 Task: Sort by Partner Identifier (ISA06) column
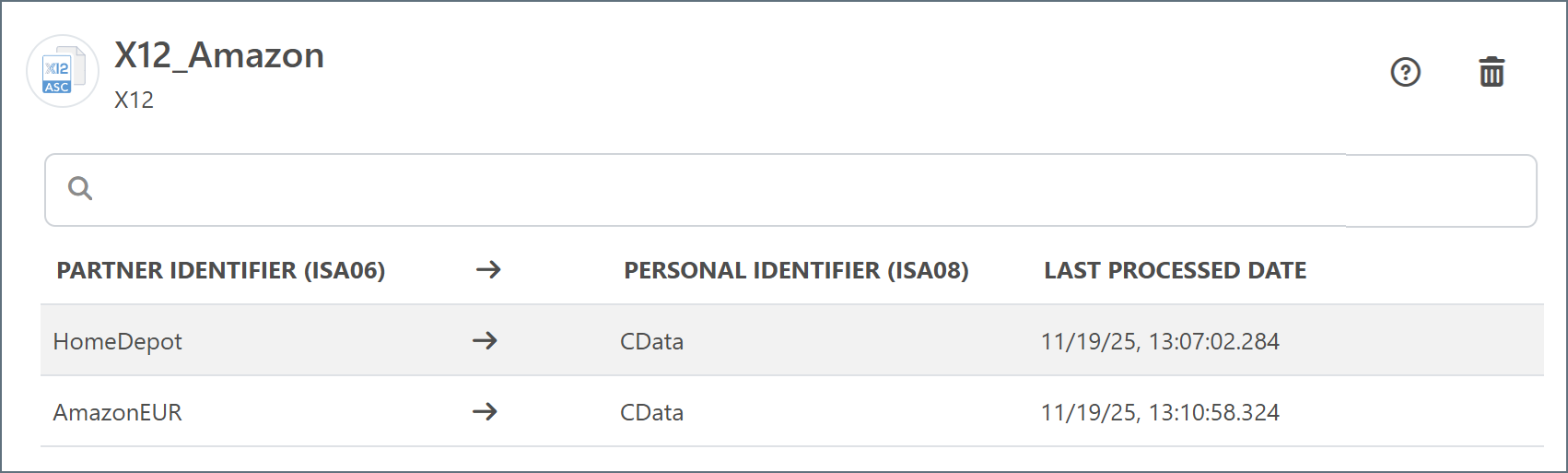(x=221, y=270)
